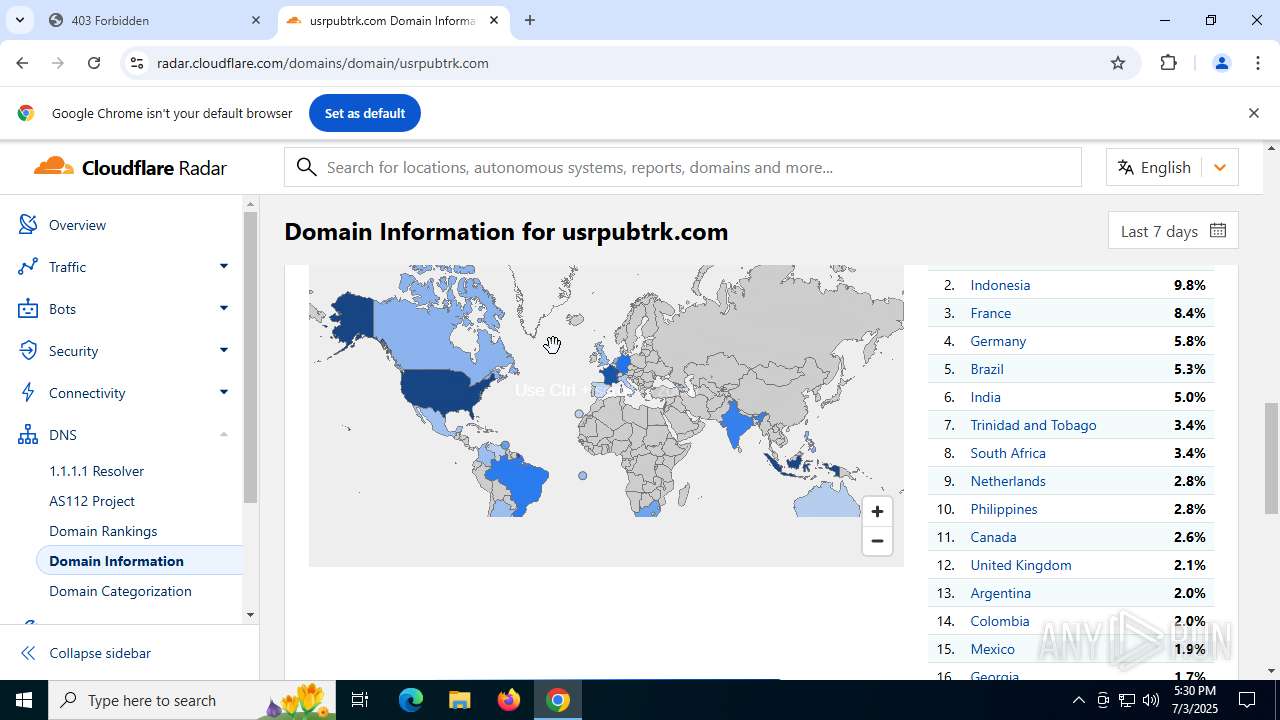Image resolution: width=1280 pixels, height=720 pixels.
Task: Zoom out on the map
Action: [x=877, y=541]
